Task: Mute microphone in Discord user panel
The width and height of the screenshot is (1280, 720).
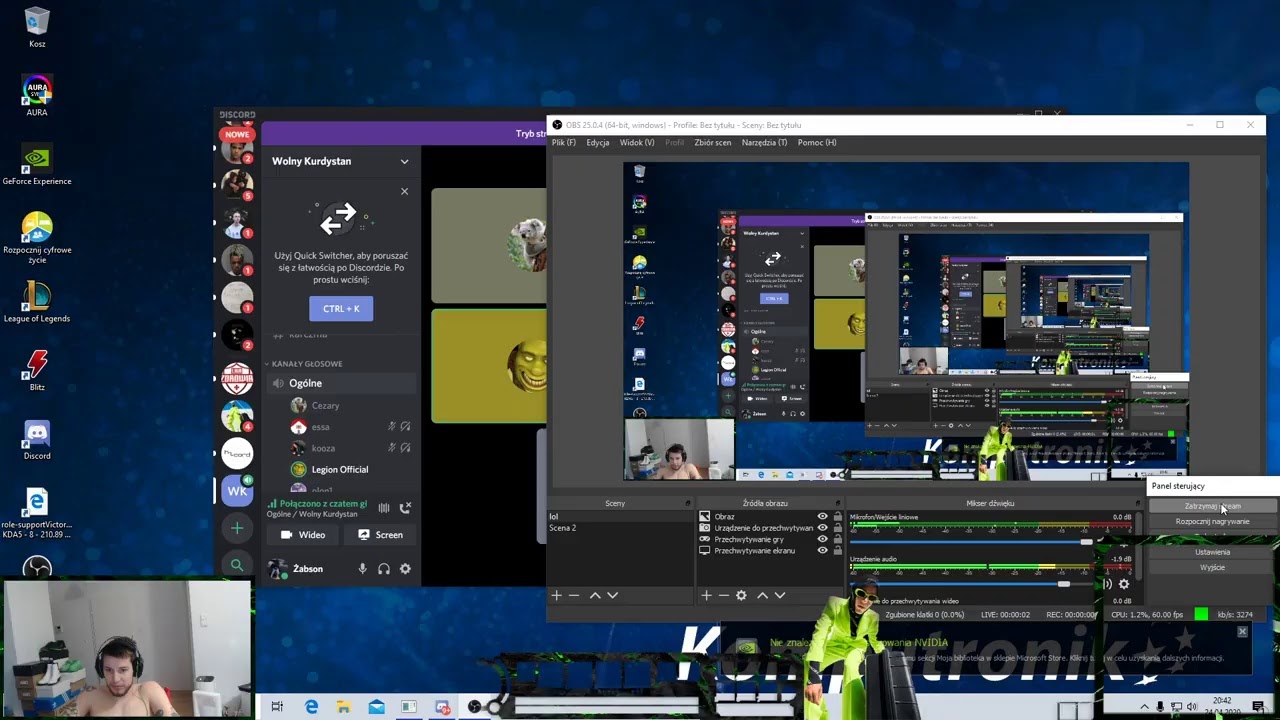Action: click(362, 569)
